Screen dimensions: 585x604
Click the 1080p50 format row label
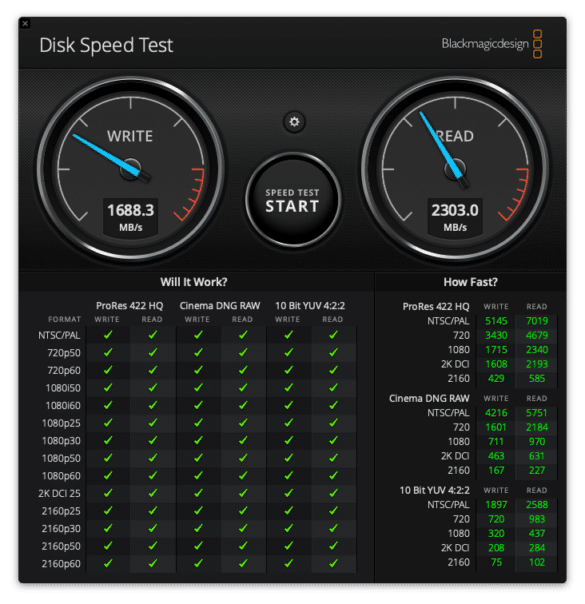pos(61,458)
